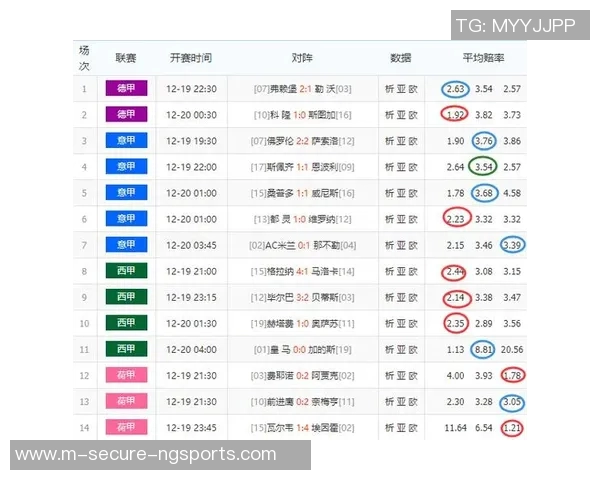Click the 奥萨苏 1:0 match in row 10
The width and height of the screenshot is (600, 480).
click(x=302, y=323)
